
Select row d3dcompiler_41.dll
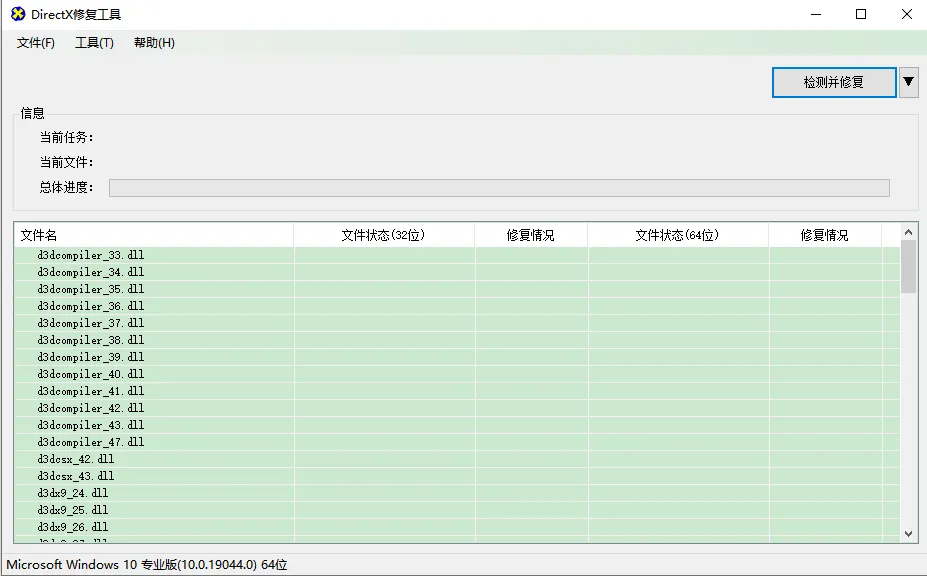click(x=457, y=391)
